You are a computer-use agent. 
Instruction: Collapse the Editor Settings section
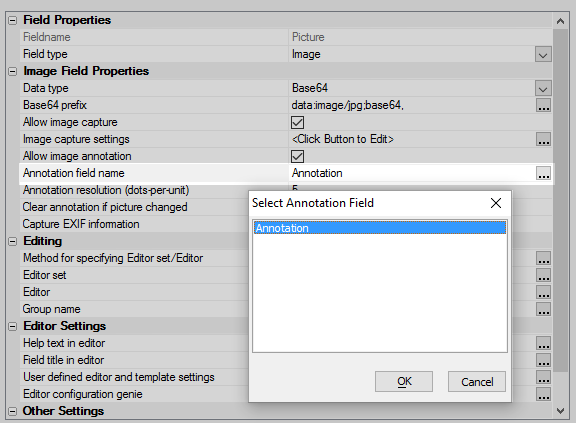click(12, 326)
